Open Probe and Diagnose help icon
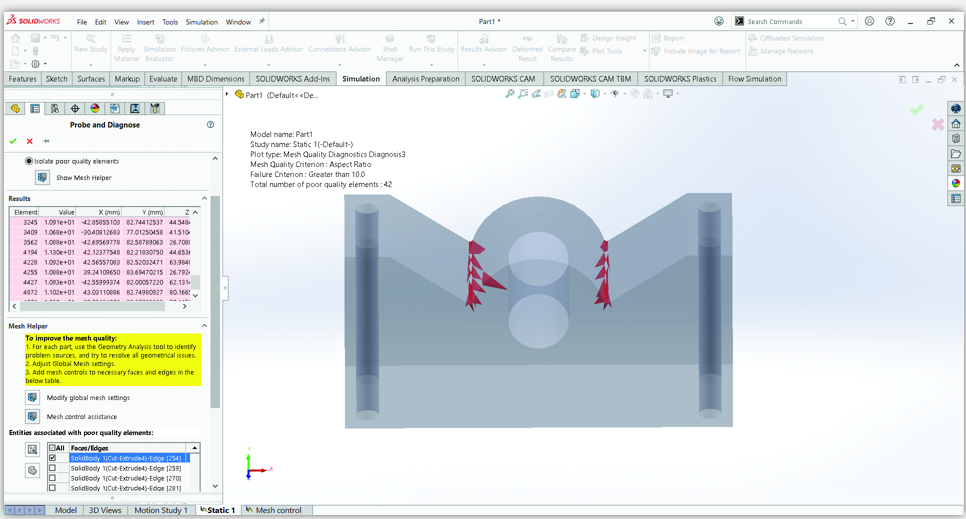This screenshot has height=519, width=966. point(210,125)
